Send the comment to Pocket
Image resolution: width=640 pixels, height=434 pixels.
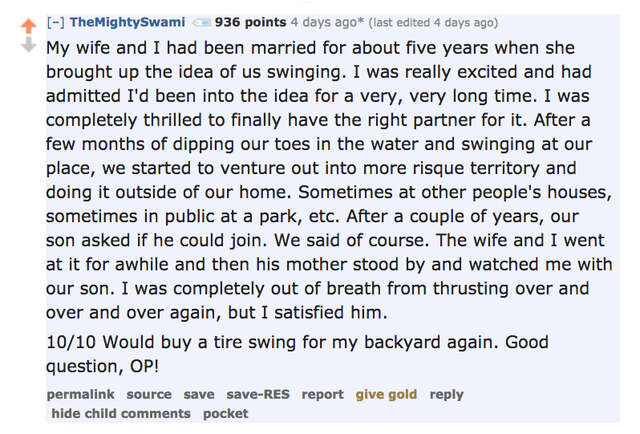(225, 413)
